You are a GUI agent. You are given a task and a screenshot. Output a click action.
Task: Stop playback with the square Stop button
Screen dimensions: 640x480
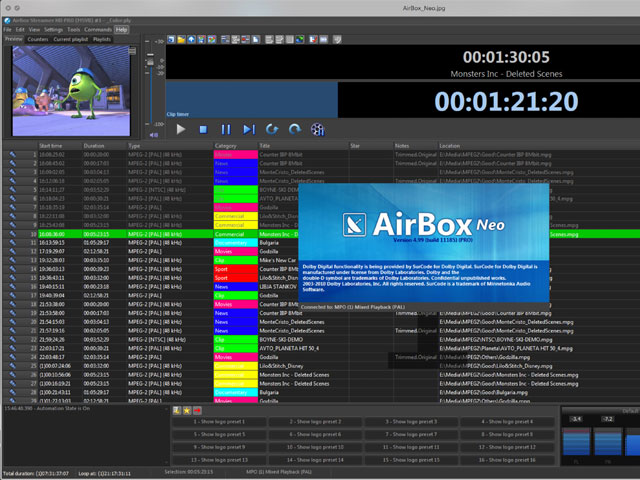[x=203, y=129]
